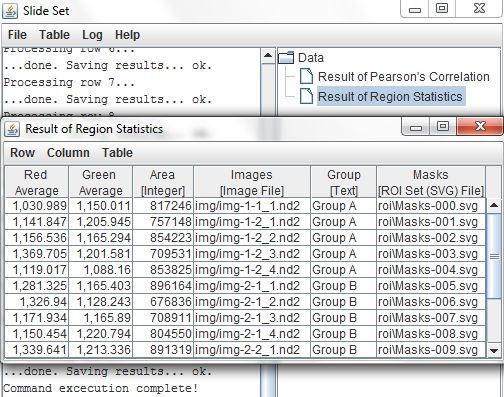Click Area cell 817246
The image size is (504, 397).
(163, 206)
